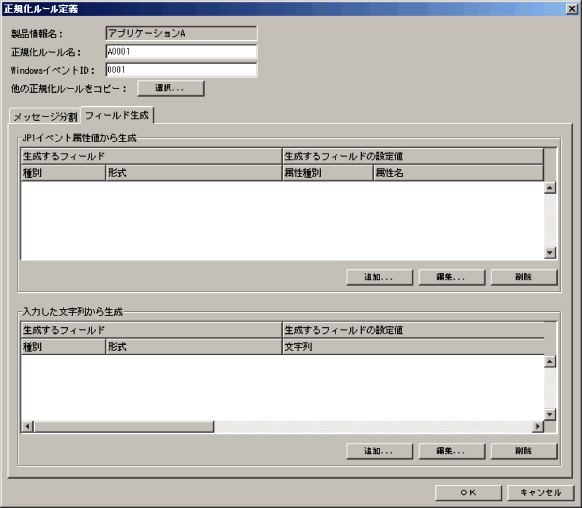The height and width of the screenshot is (508, 582).
Task: Open the 選択... button to copy another rule
Action: click(171, 88)
